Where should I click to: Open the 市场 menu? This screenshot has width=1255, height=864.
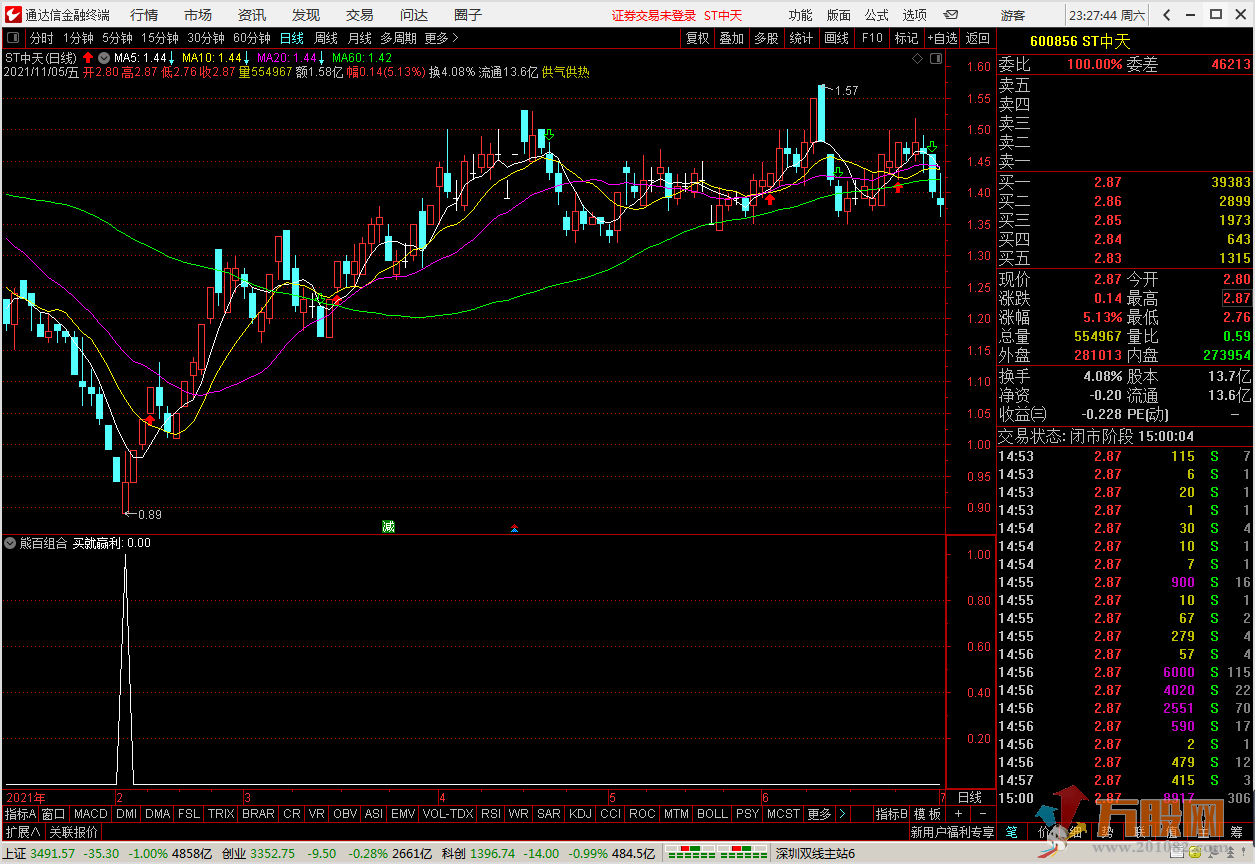198,15
